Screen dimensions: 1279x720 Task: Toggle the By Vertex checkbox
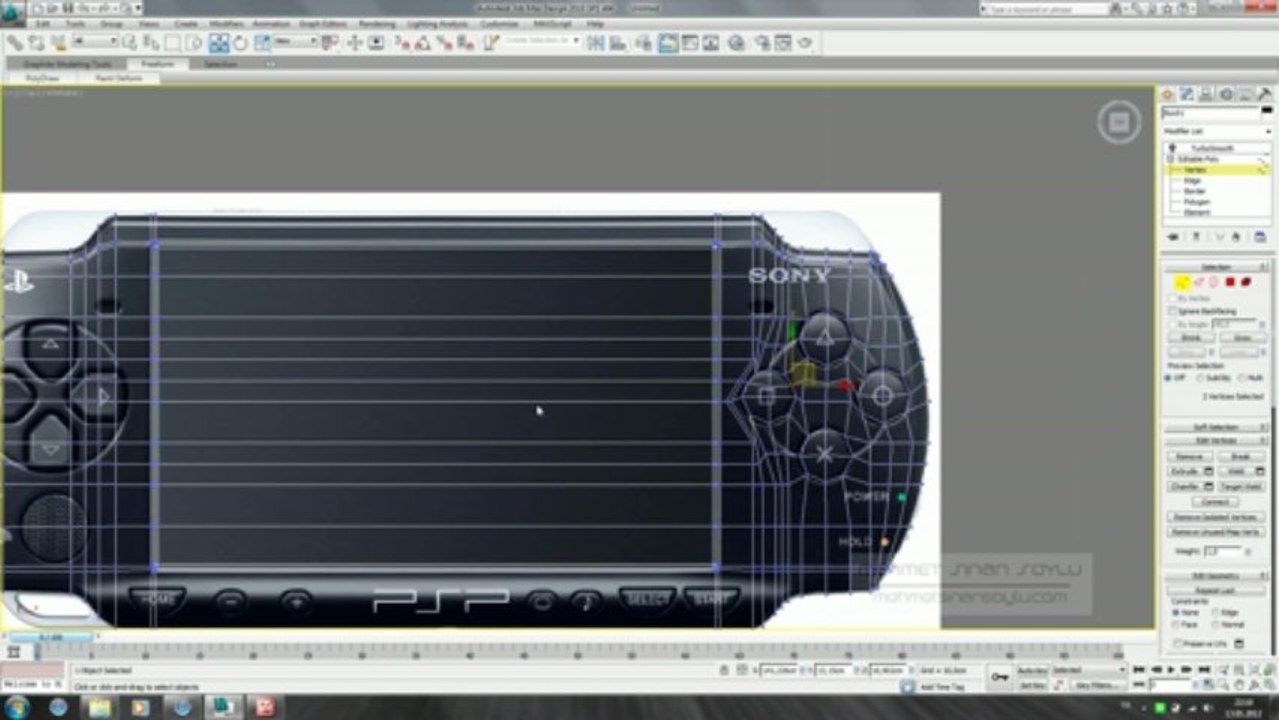pyautogui.click(x=1173, y=298)
